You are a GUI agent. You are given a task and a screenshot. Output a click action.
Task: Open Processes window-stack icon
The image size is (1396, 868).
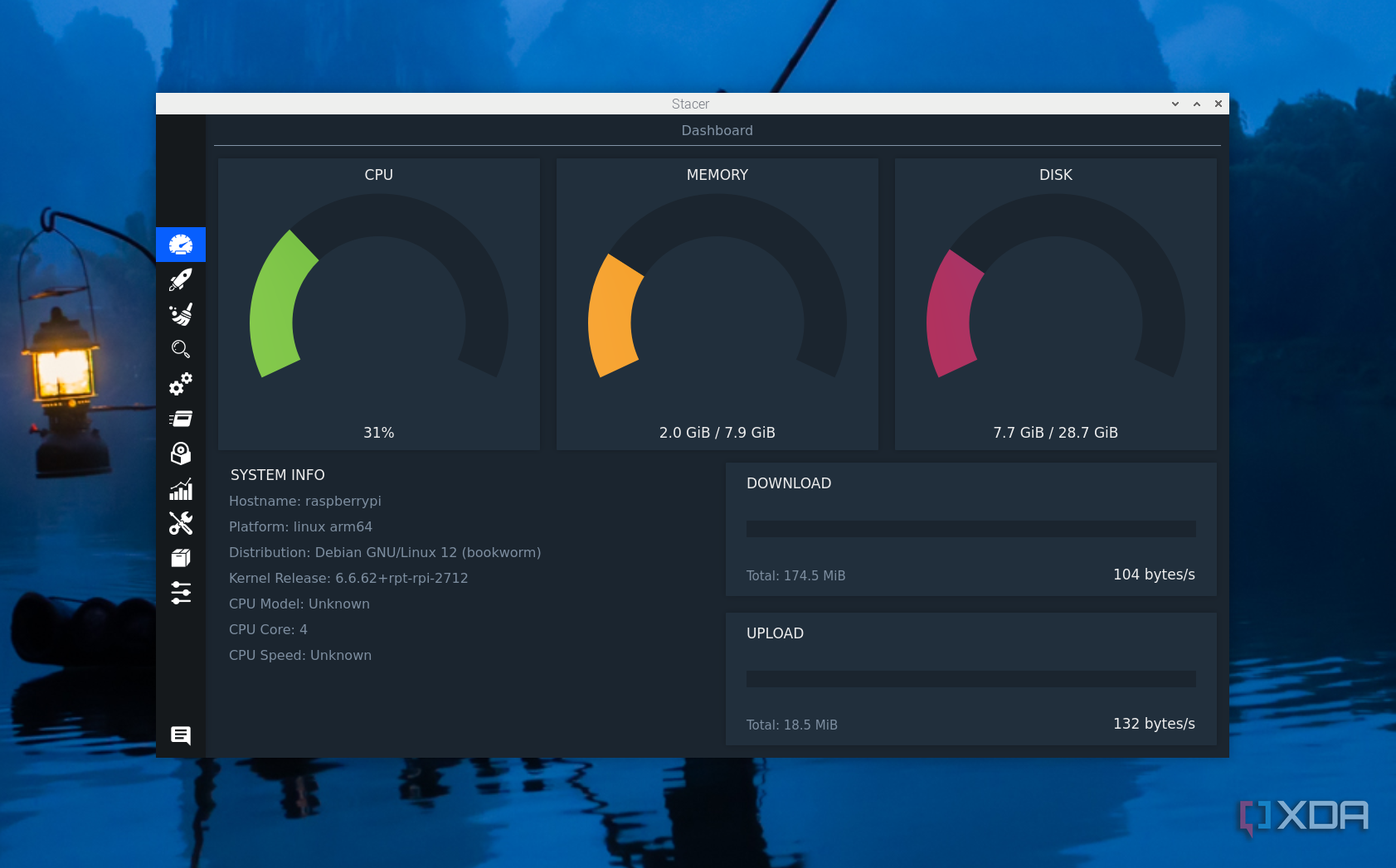pyautogui.click(x=181, y=419)
